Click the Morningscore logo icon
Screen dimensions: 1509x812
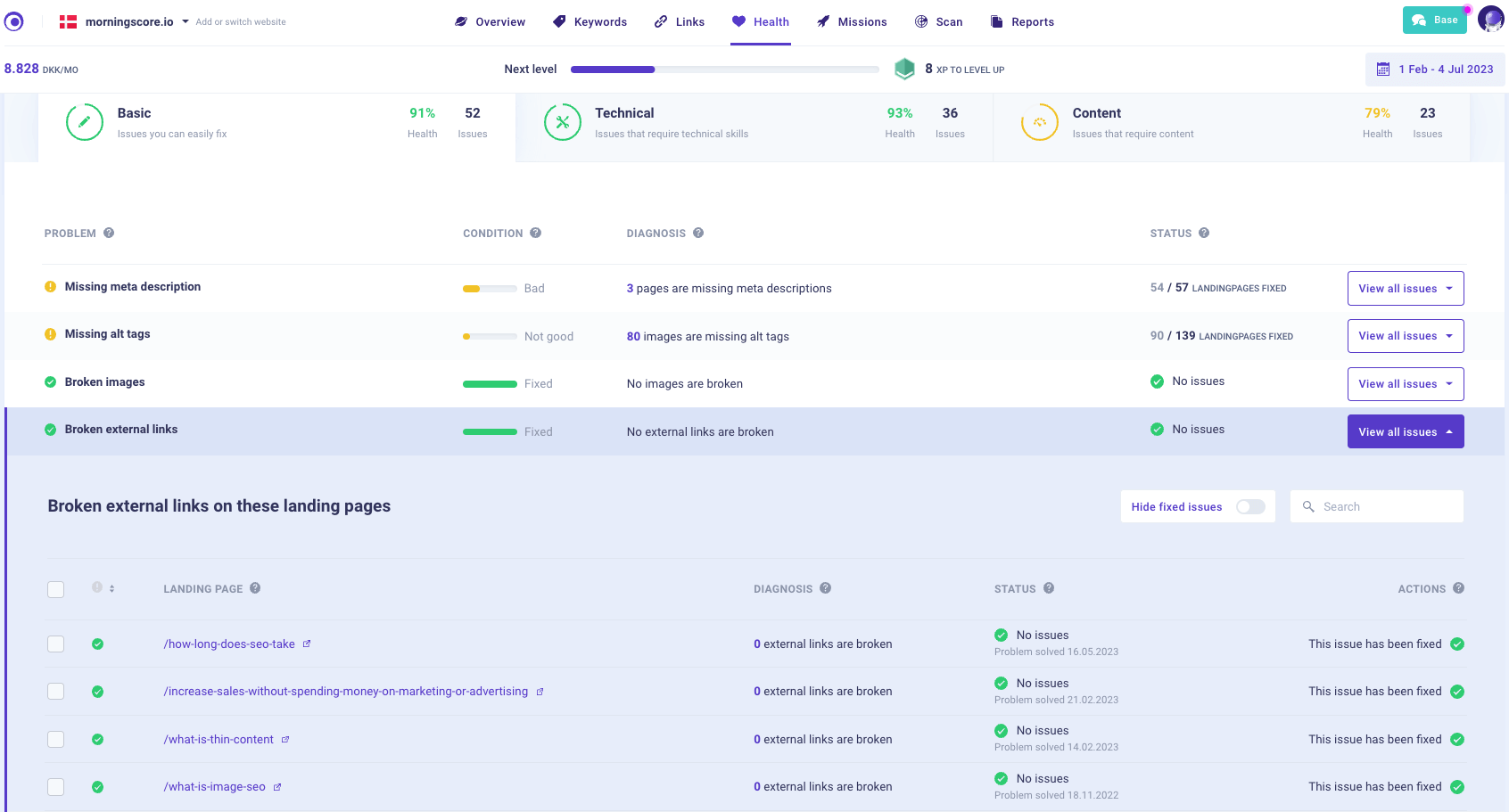(14, 21)
